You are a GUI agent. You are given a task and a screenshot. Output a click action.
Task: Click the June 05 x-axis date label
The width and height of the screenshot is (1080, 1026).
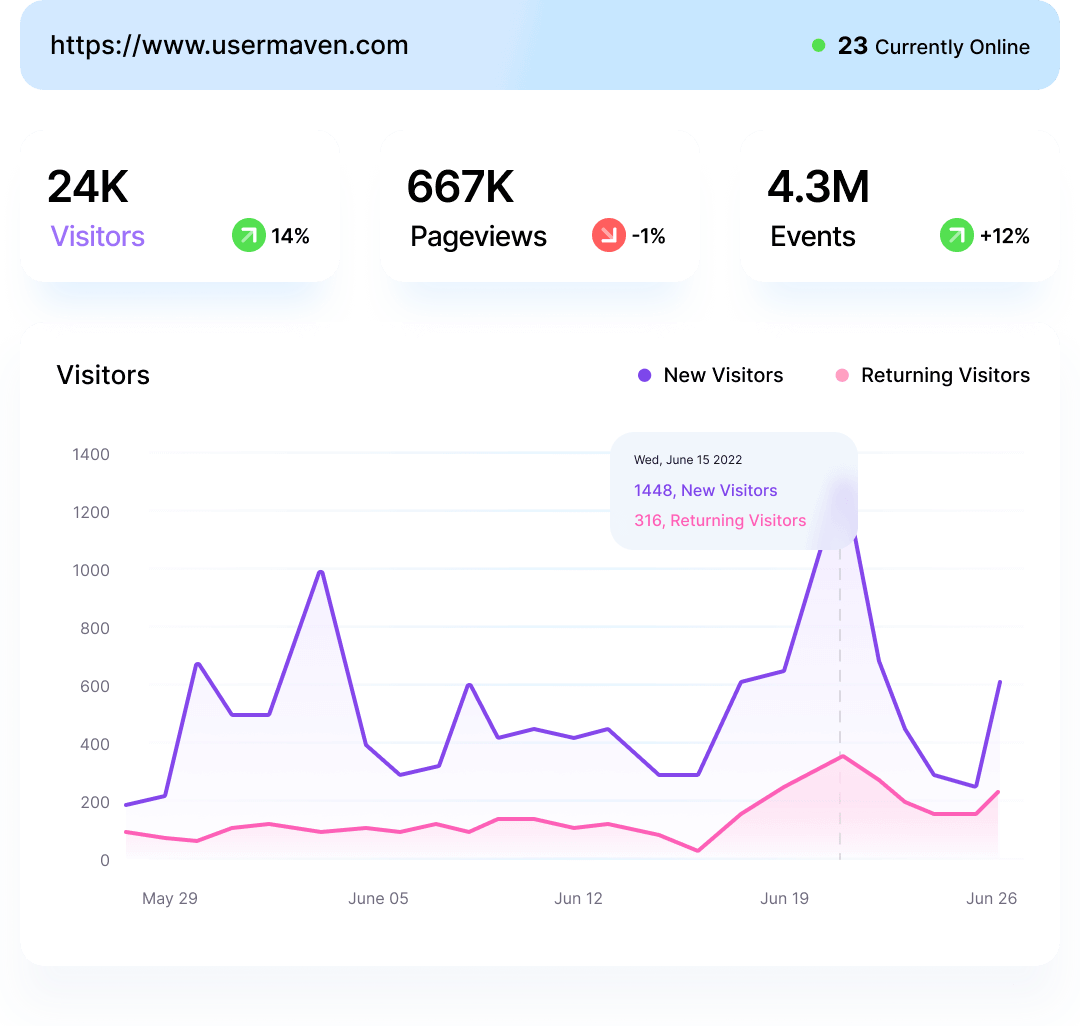point(378,898)
